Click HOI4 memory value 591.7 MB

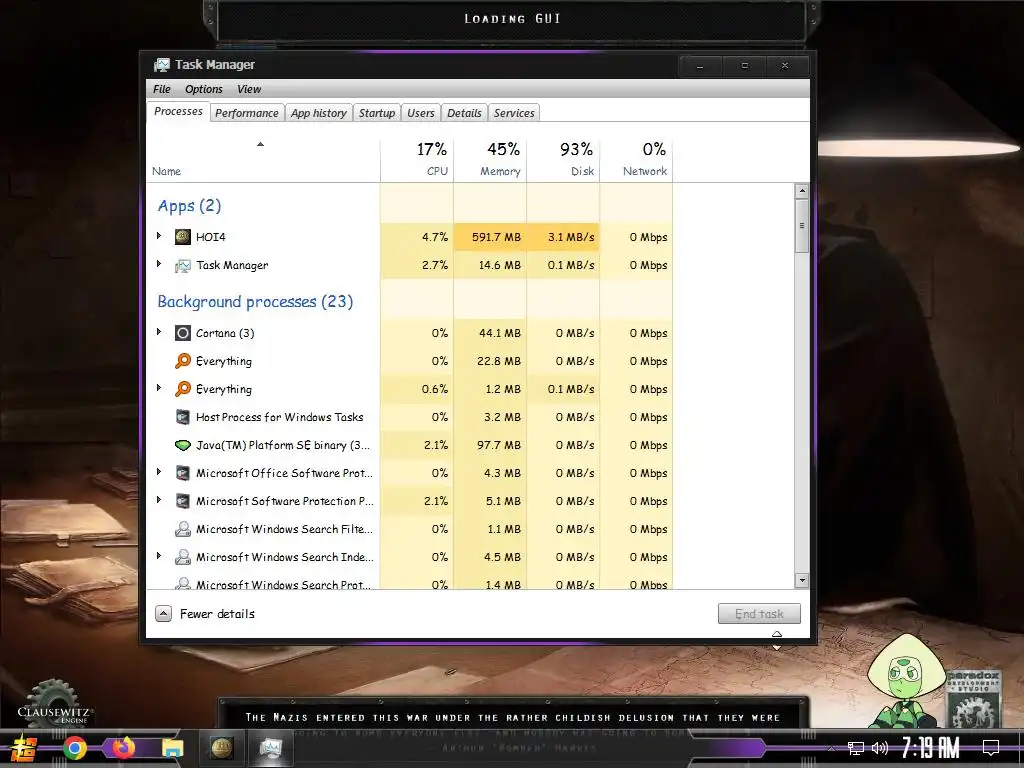(496, 237)
